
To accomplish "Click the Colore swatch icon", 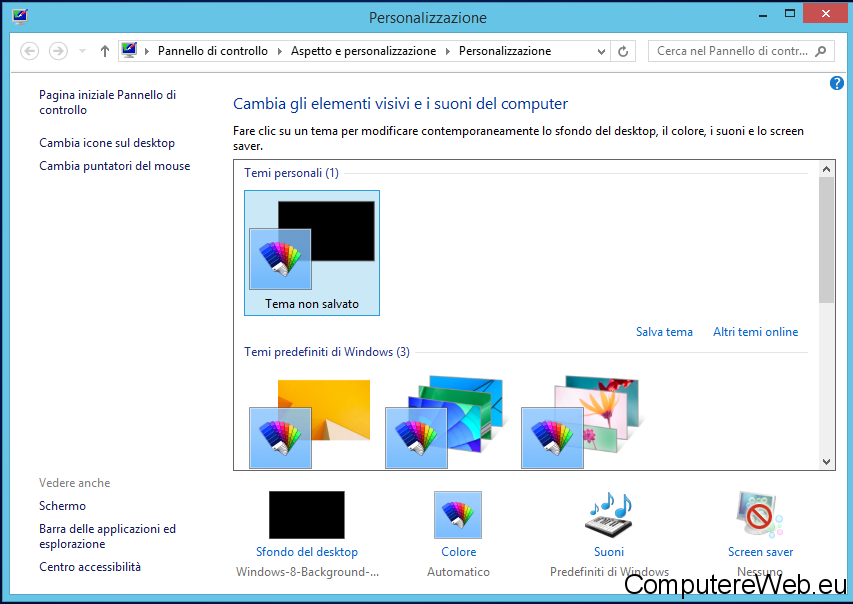I will pyautogui.click(x=458, y=515).
